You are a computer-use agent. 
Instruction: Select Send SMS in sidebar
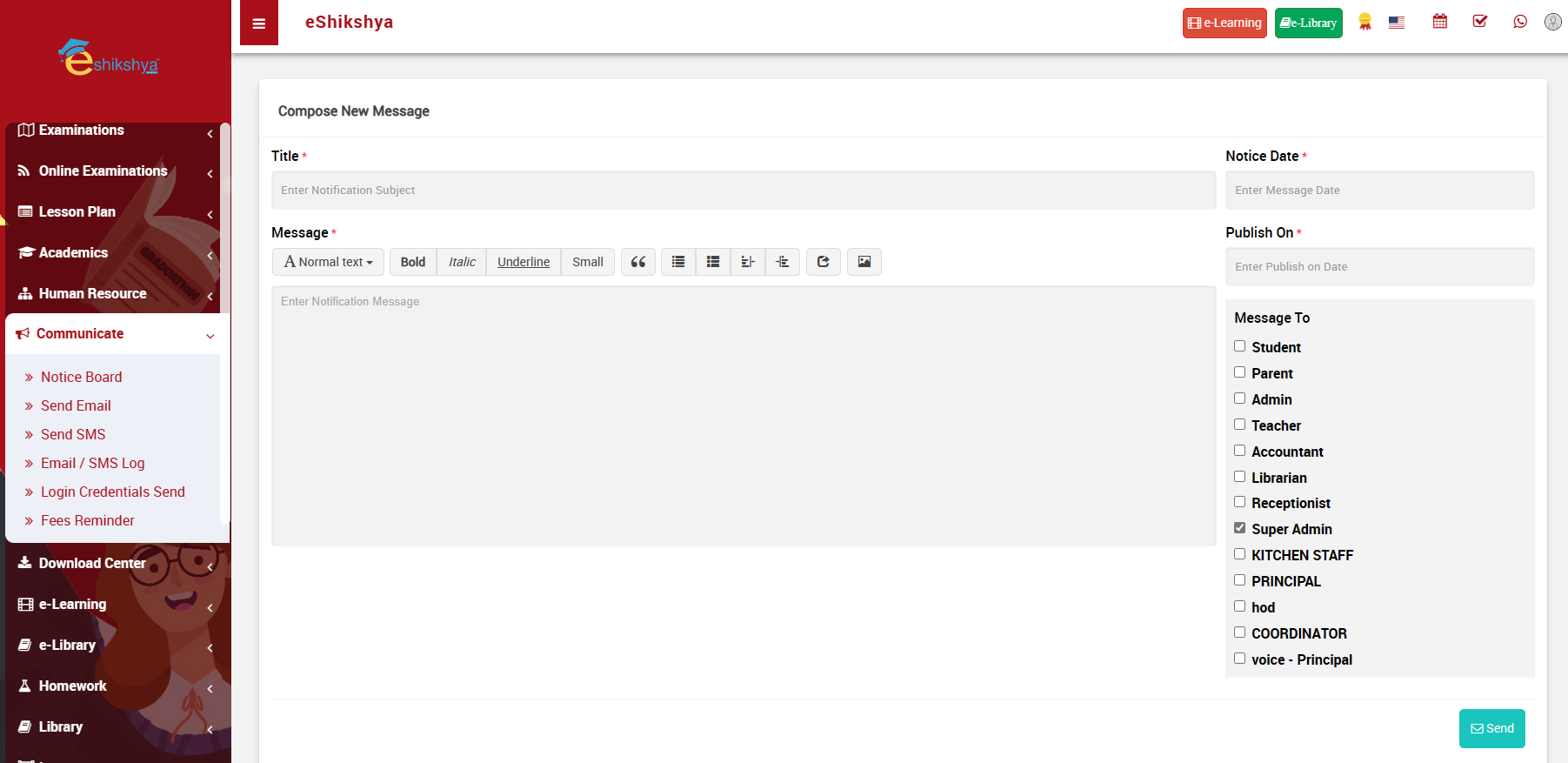pyautogui.click(x=73, y=434)
